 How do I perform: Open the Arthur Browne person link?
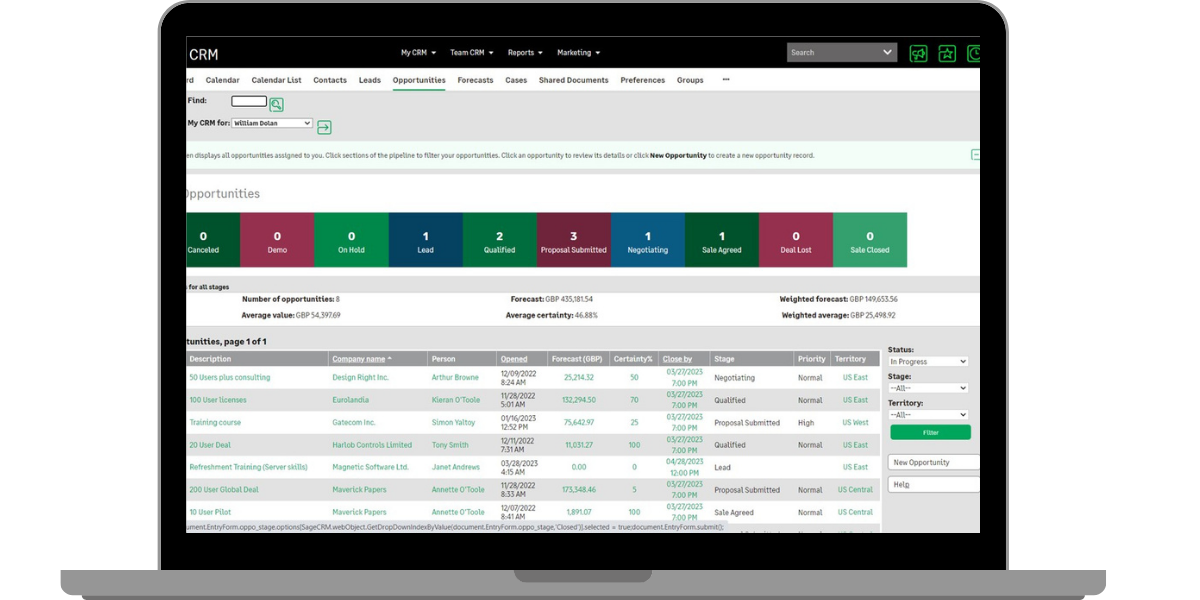point(455,378)
